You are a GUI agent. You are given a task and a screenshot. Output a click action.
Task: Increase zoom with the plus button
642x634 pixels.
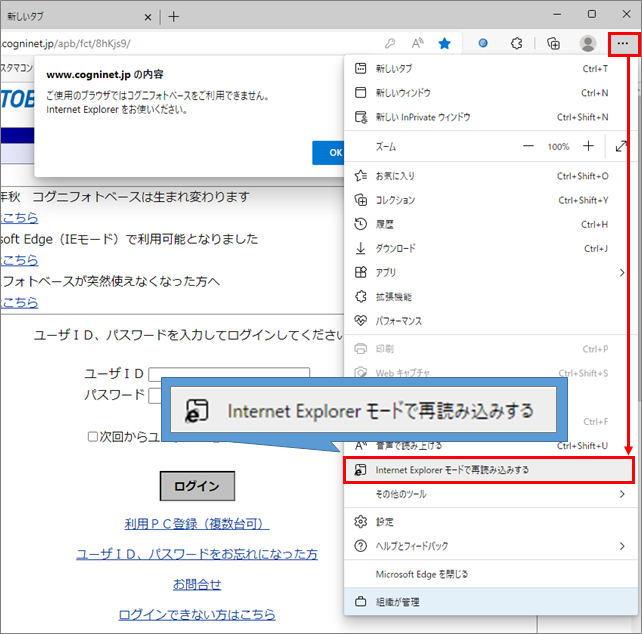(588, 146)
